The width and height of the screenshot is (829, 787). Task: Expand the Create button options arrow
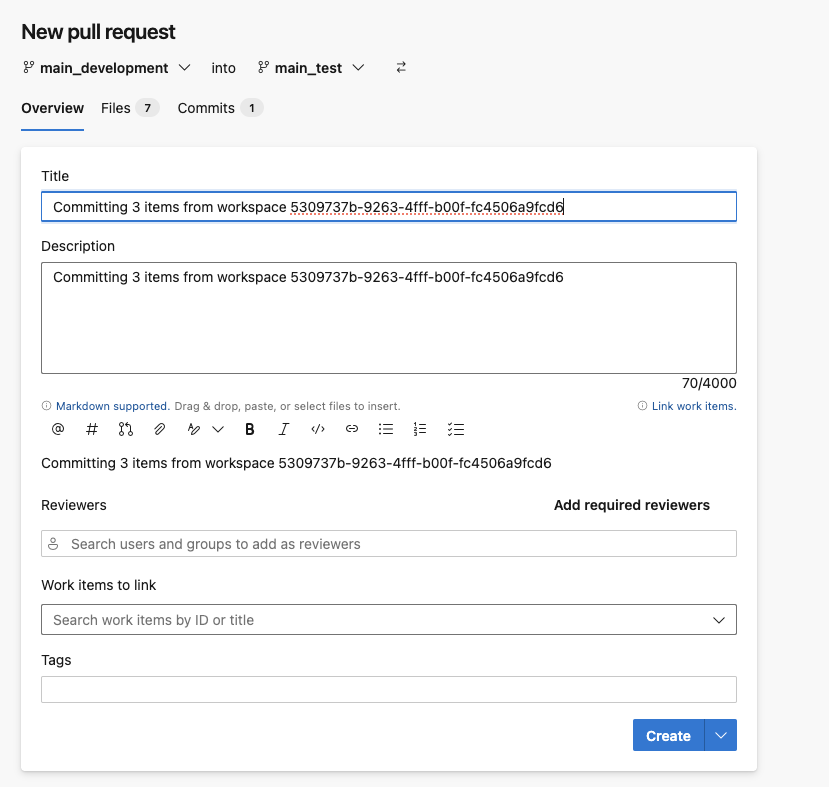[721, 735]
